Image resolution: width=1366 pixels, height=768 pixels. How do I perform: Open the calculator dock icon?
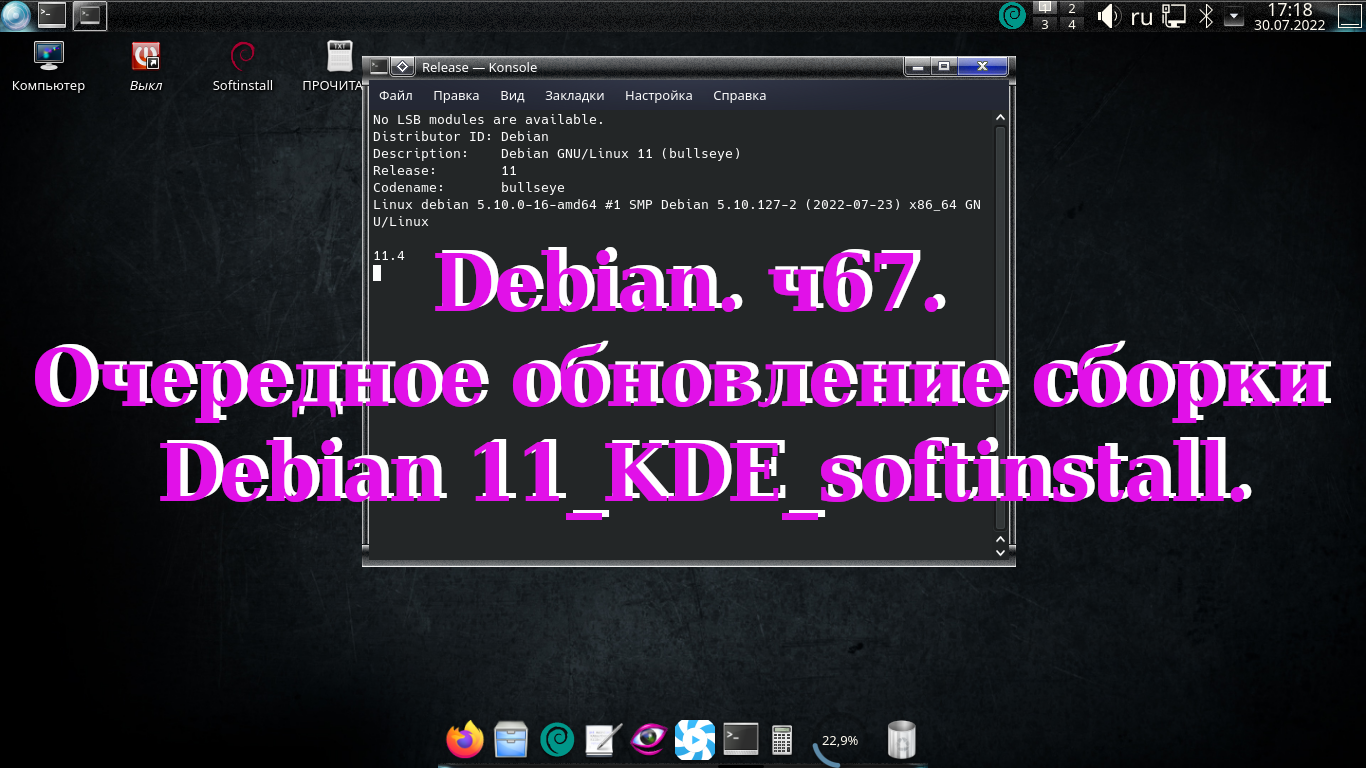(782, 740)
